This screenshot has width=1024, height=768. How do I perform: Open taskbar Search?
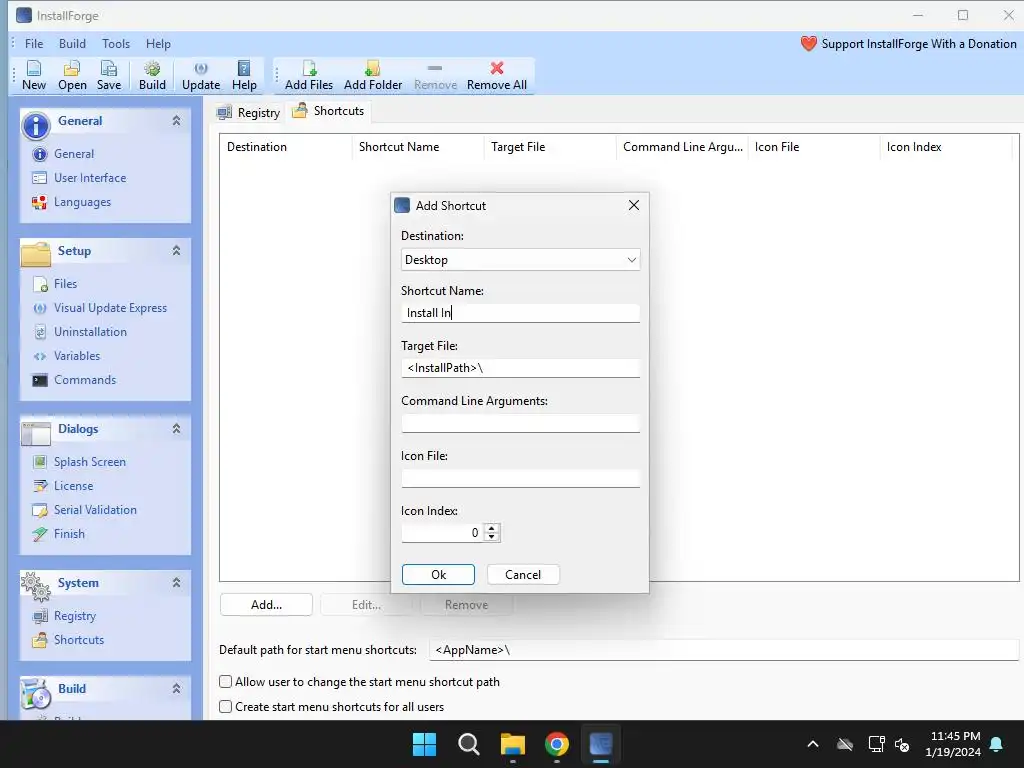[x=469, y=744]
